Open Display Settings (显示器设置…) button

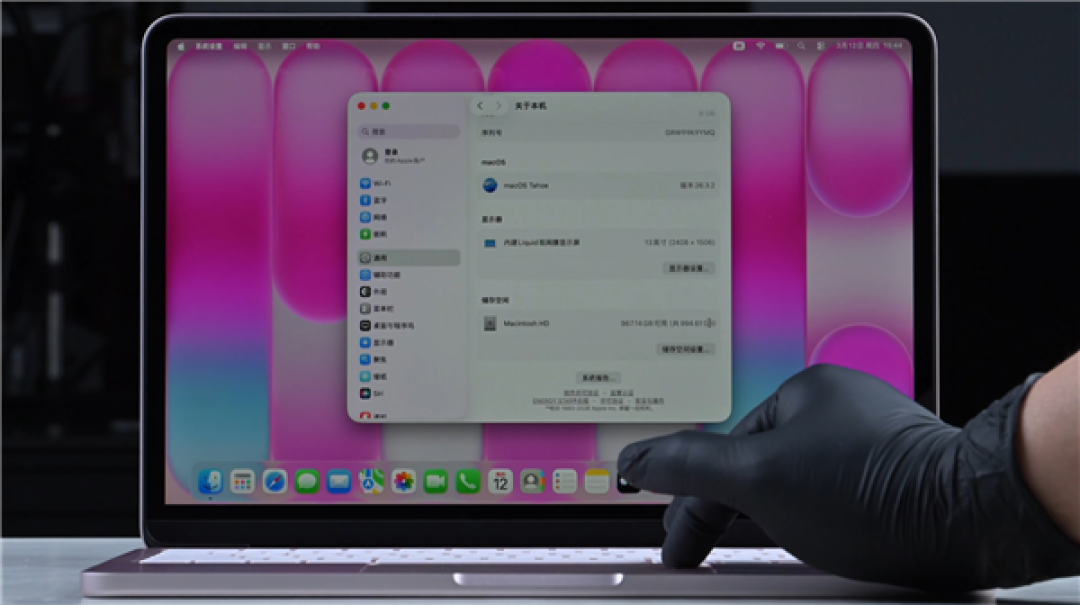(689, 268)
